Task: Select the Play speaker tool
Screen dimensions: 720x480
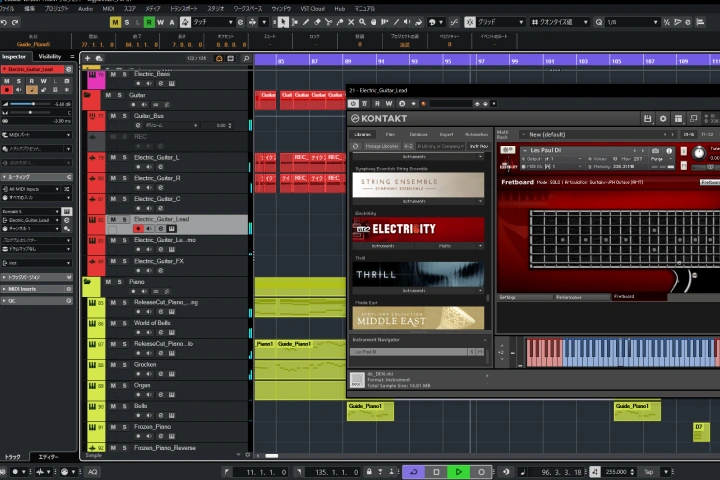Action: point(407,22)
